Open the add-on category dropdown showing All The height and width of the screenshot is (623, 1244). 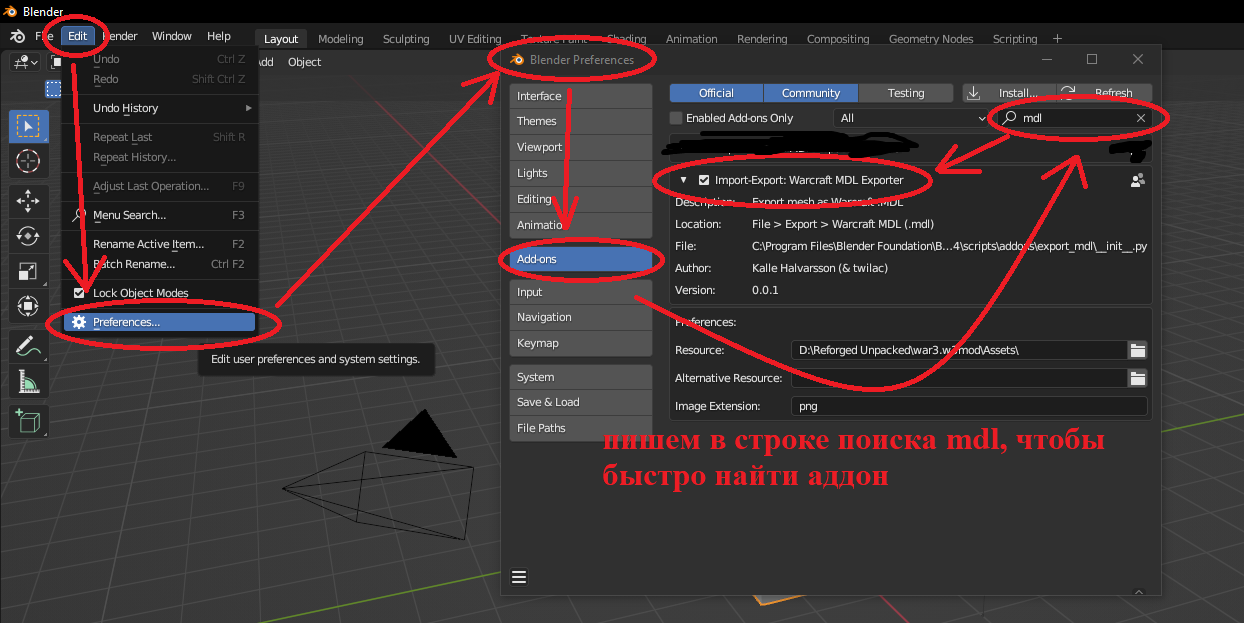[911, 118]
